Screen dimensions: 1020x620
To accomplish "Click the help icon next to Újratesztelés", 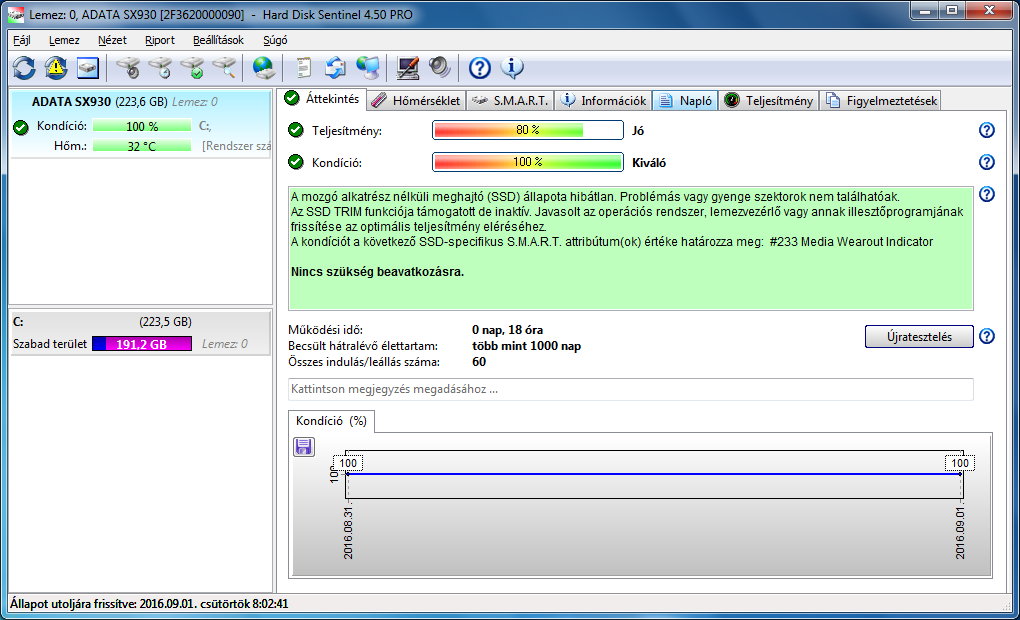I will (987, 336).
